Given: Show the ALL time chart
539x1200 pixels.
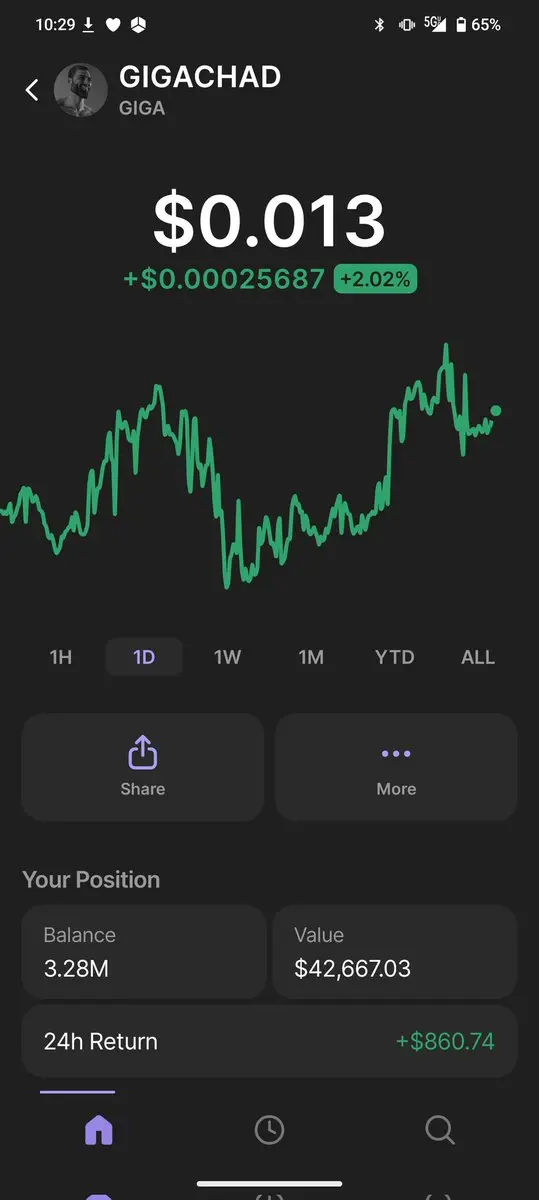Looking at the screenshot, I should click(478, 657).
